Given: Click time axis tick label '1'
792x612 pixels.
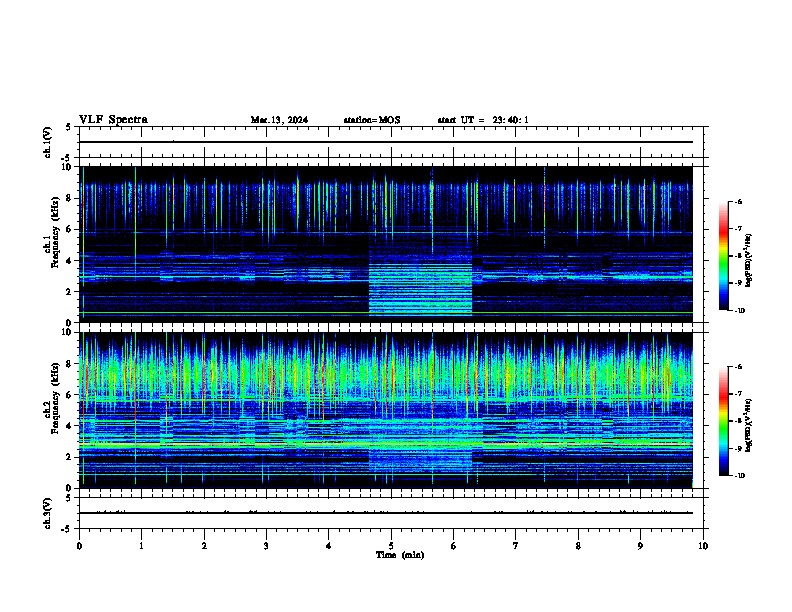Looking at the screenshot, I should [x=141, y=546].
